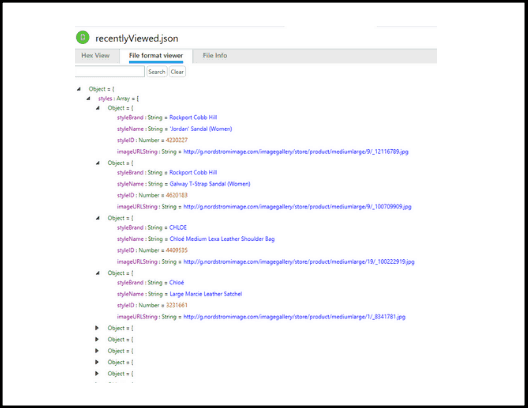Open the image URL ending _8341781.jpg
528x408 pixels.
(294, 317)
